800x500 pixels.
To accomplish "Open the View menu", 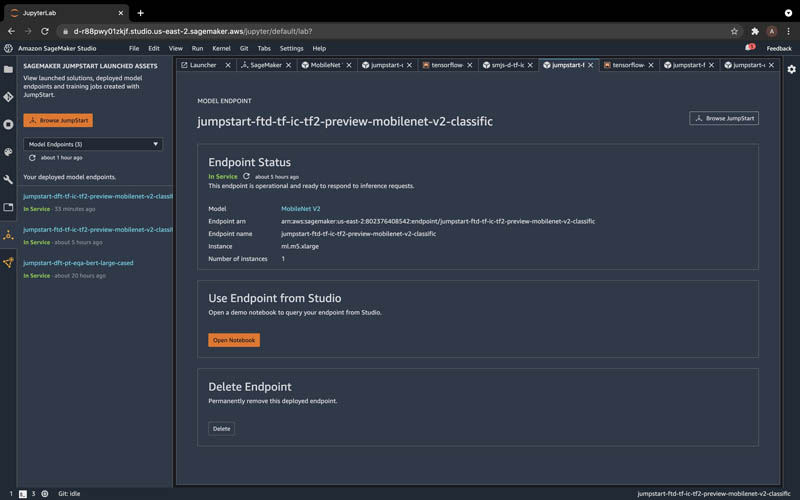I will pyautogui.click(x=176, y=48).
